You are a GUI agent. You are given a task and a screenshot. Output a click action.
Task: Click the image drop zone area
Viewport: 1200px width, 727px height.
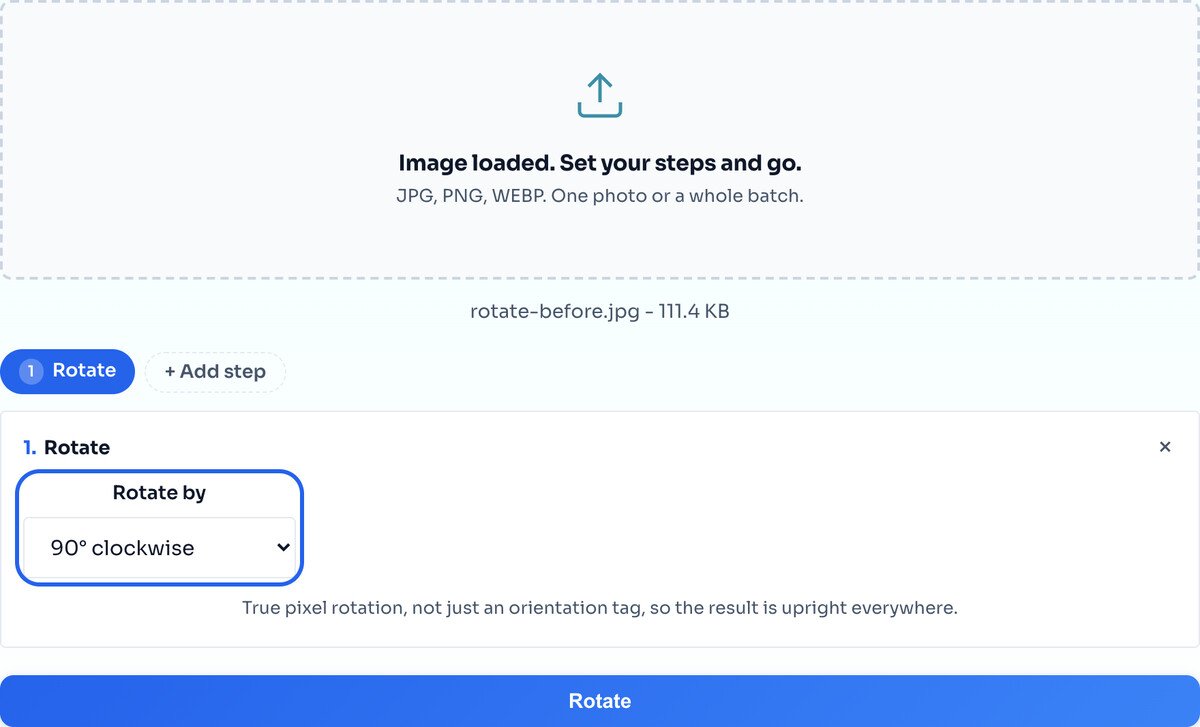(600, 138)
